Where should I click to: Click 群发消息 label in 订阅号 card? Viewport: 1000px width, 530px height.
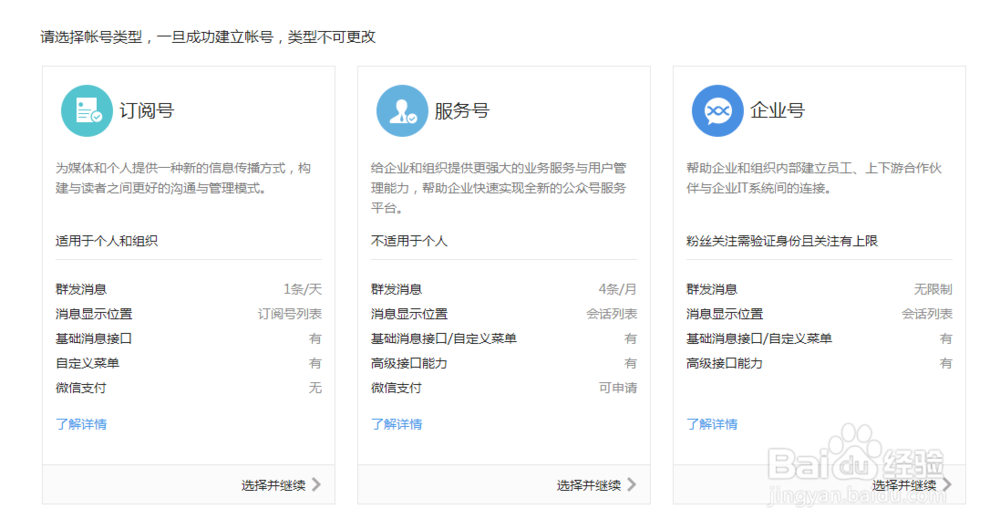pos(81,290)
